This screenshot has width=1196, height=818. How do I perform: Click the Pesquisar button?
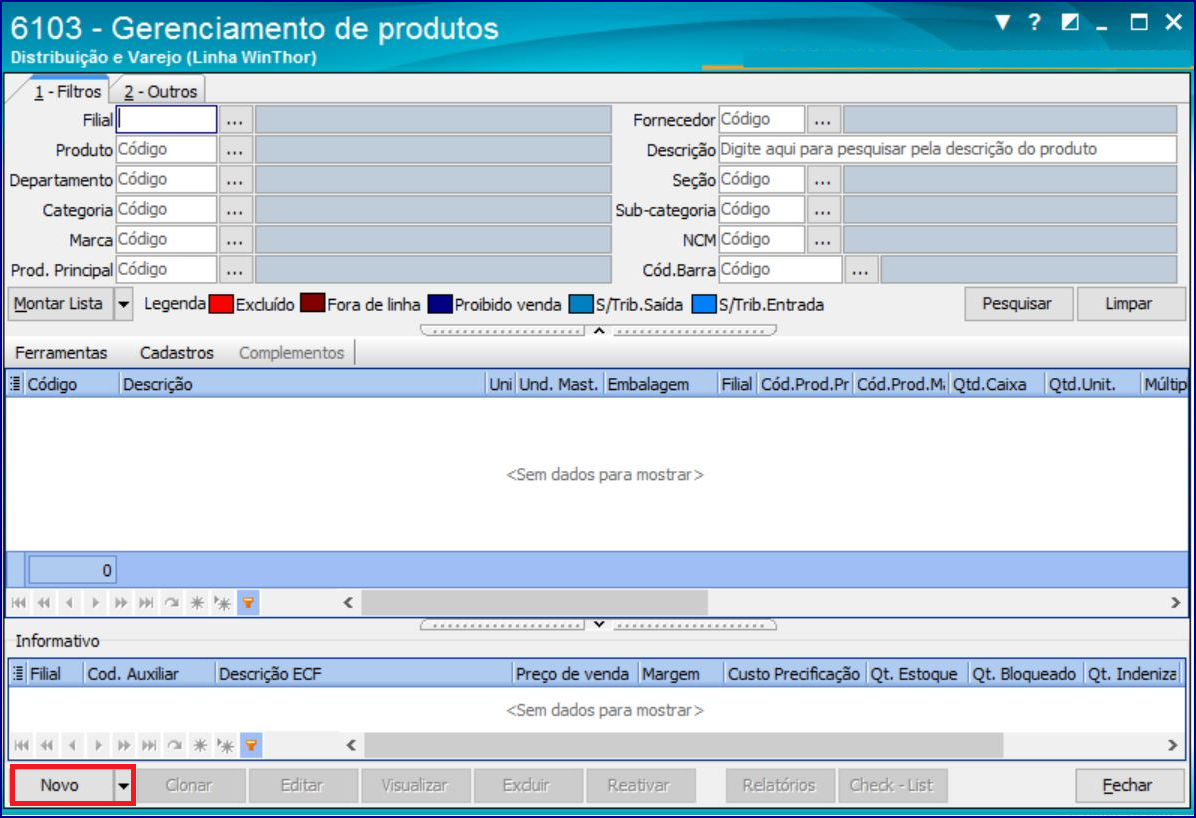pos(1018,304)
